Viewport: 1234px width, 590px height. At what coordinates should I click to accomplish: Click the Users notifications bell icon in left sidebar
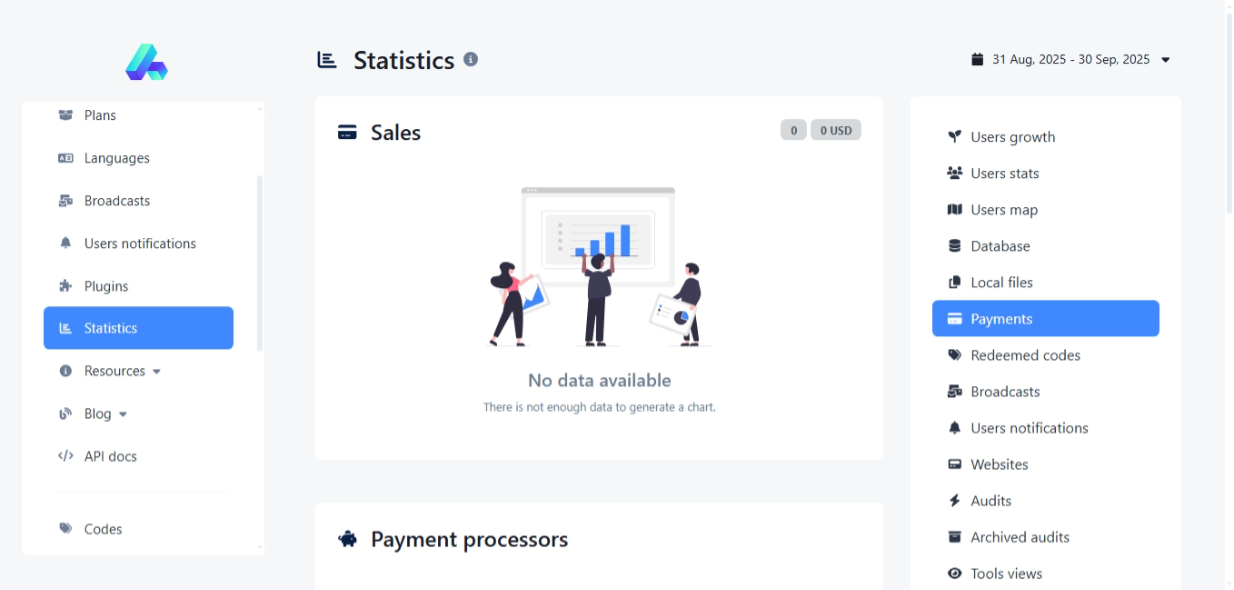tap(66, 243)
